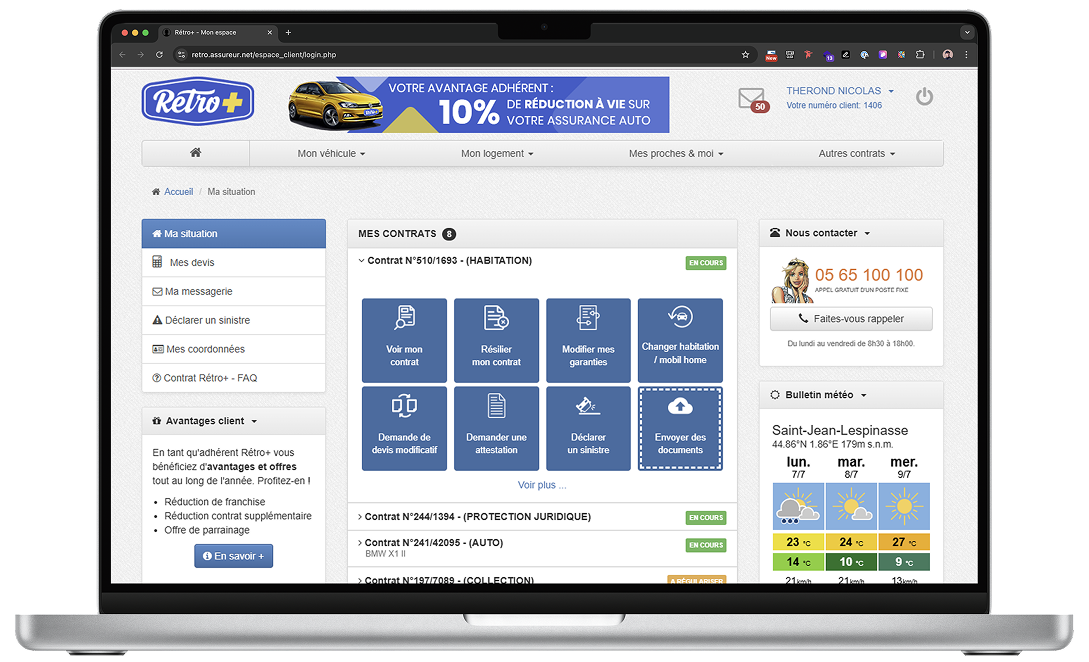Viewport: 1089px width, 662px height.
Task: Select 'Mes devis' in the sidebar
Action: point(191,263)
